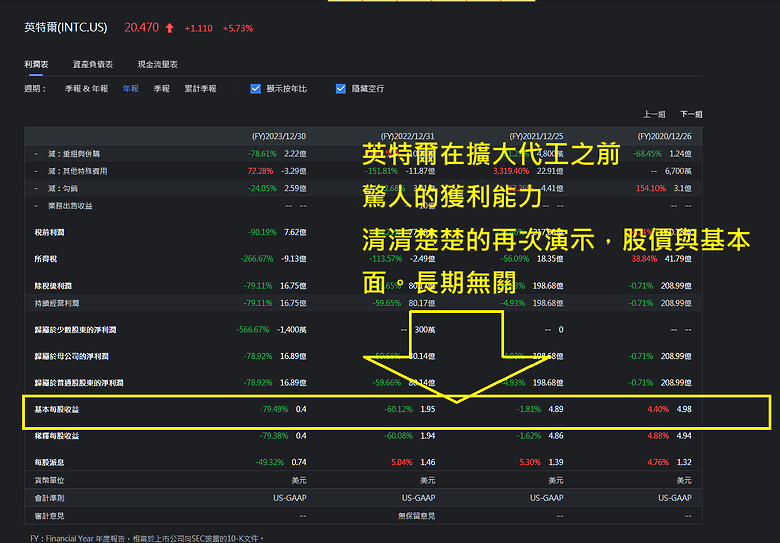Click the 72.28% year-over-year value
The height and width of the screenshot is (543, 780).
pos(260,171)
